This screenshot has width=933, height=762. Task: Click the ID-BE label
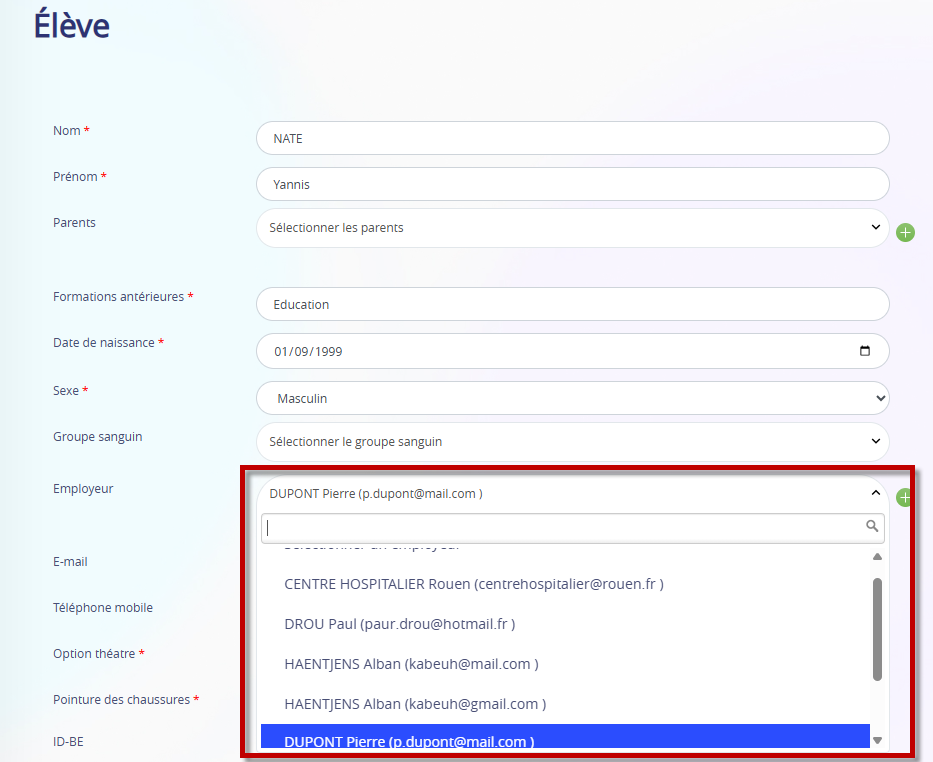(68, 742)
